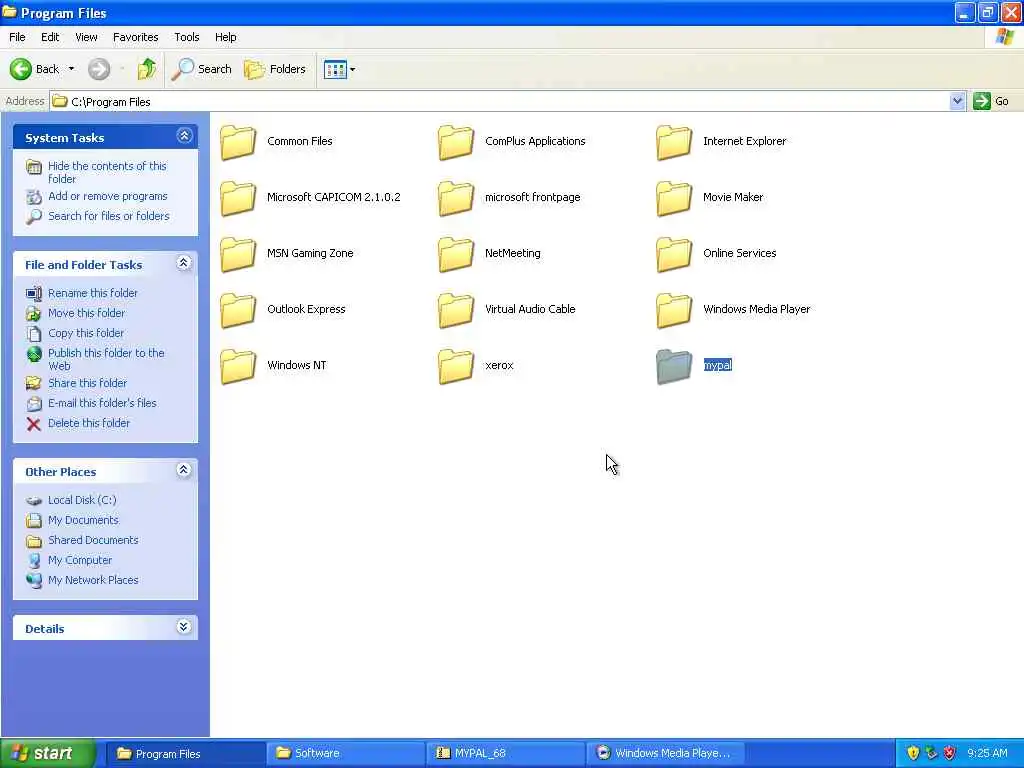Select the Outlook Express folder icon
The image size is (1024, 768).
238,310
